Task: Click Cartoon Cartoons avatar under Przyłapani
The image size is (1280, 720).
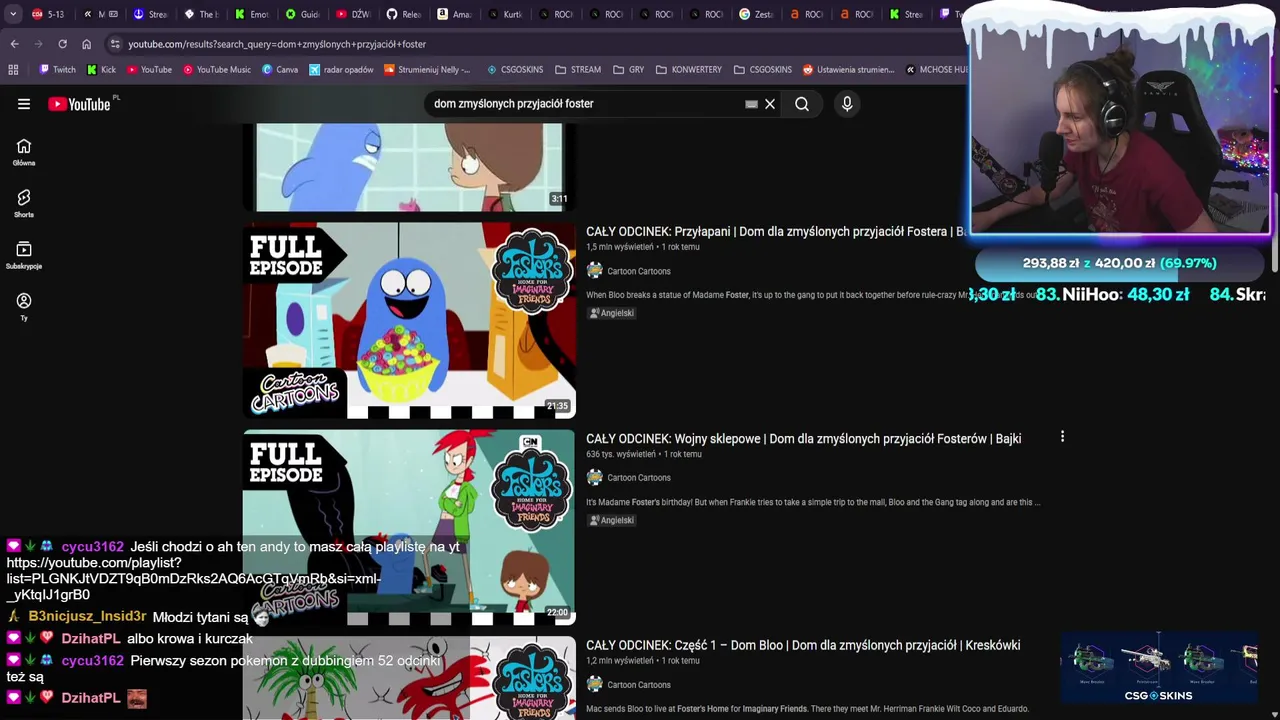Action: (595, 271)
